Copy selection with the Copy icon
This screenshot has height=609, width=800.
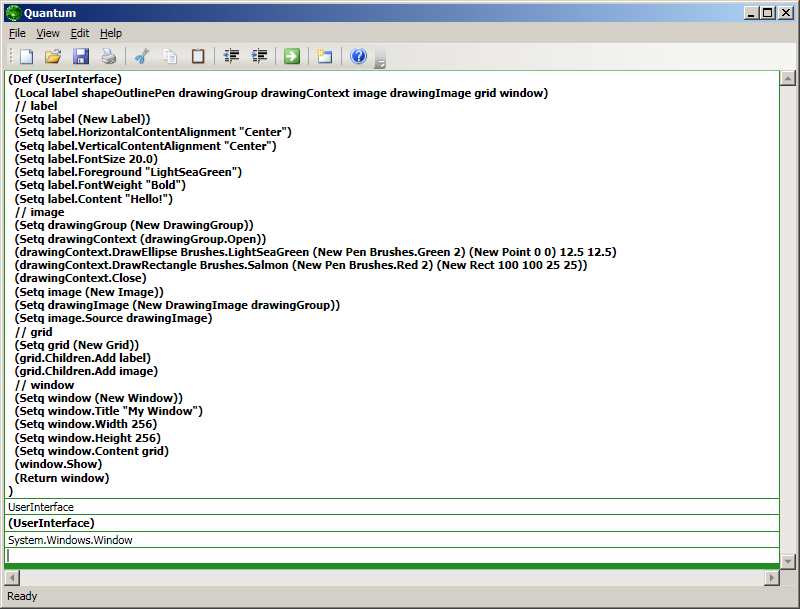click(170, 56)
